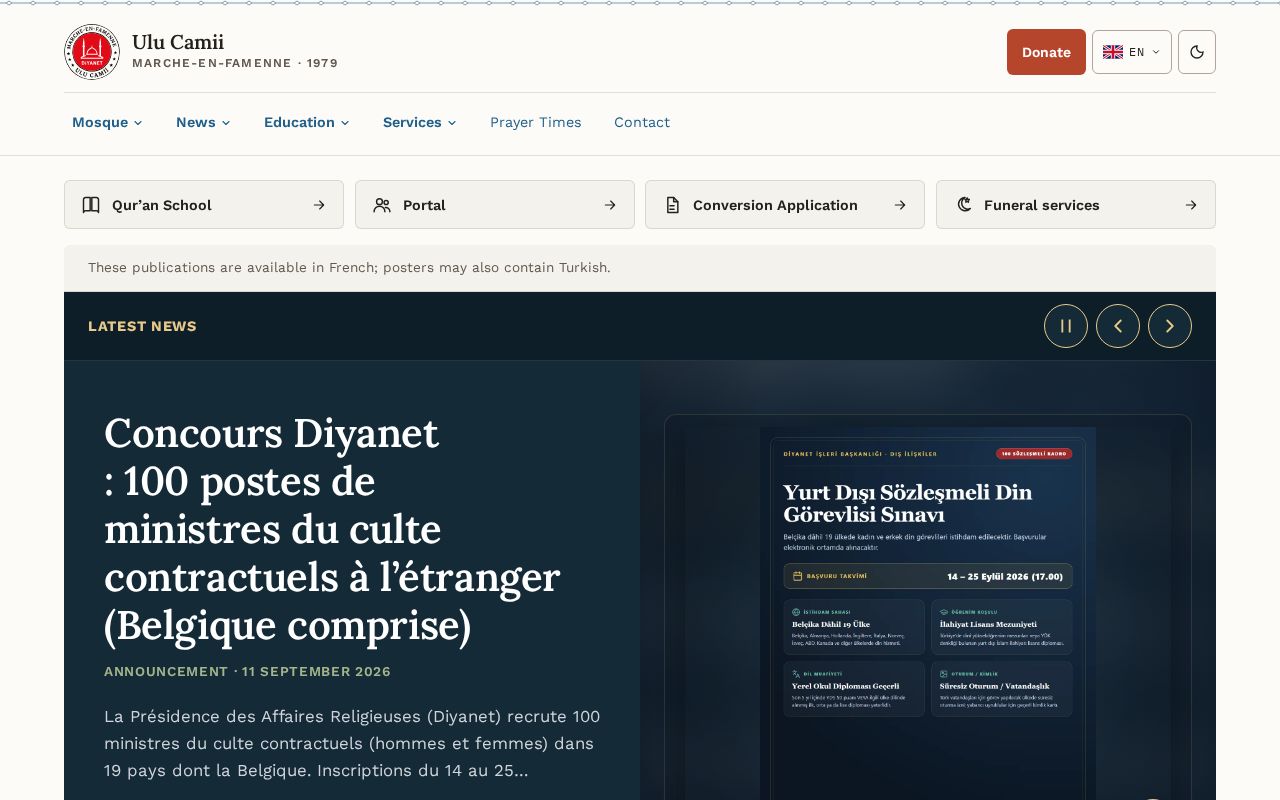
Task: Expand the Services menu
Action: click(x=419, y=122)
